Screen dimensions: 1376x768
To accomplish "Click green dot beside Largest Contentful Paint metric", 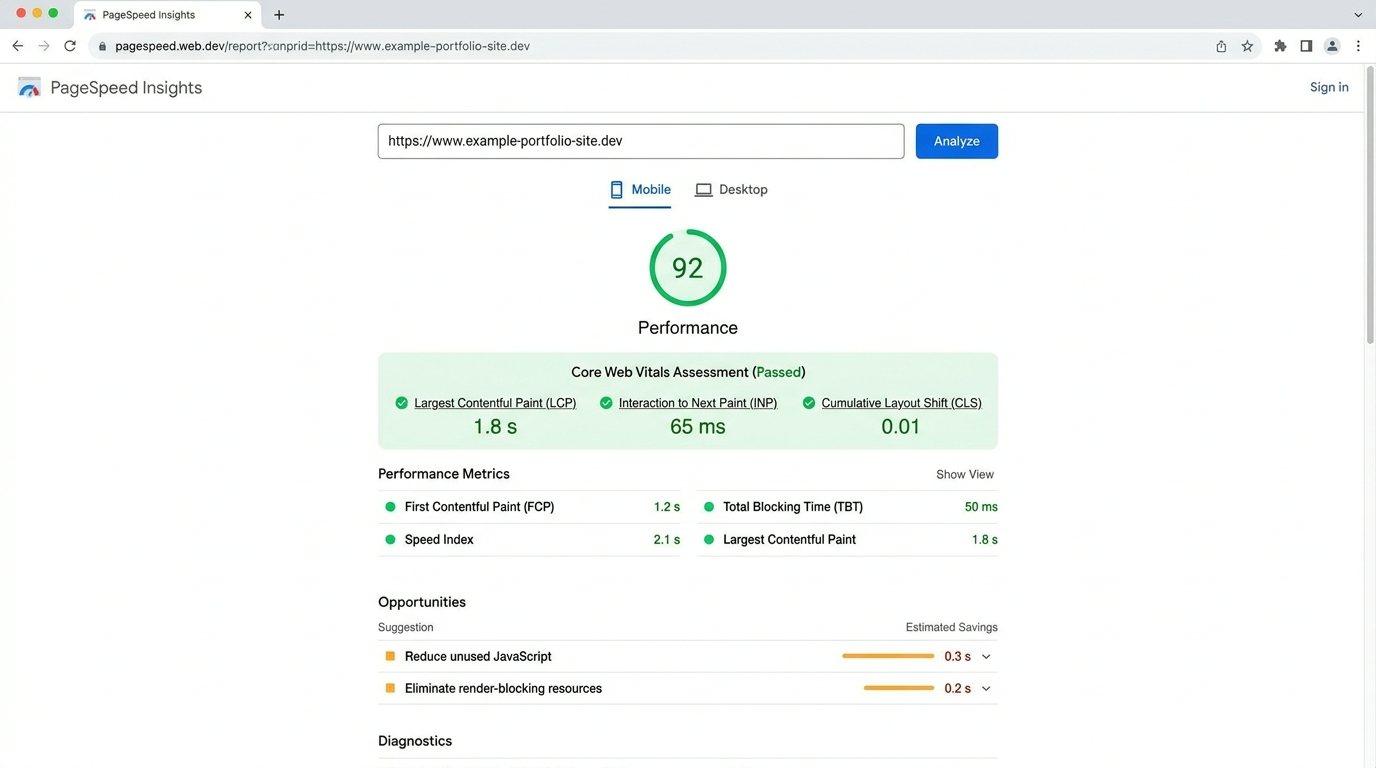I will click(x=709, y=540).
